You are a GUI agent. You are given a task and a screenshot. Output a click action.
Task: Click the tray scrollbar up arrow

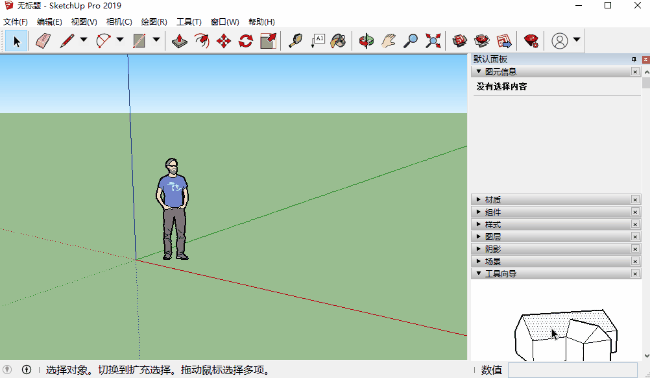(646, 72)
